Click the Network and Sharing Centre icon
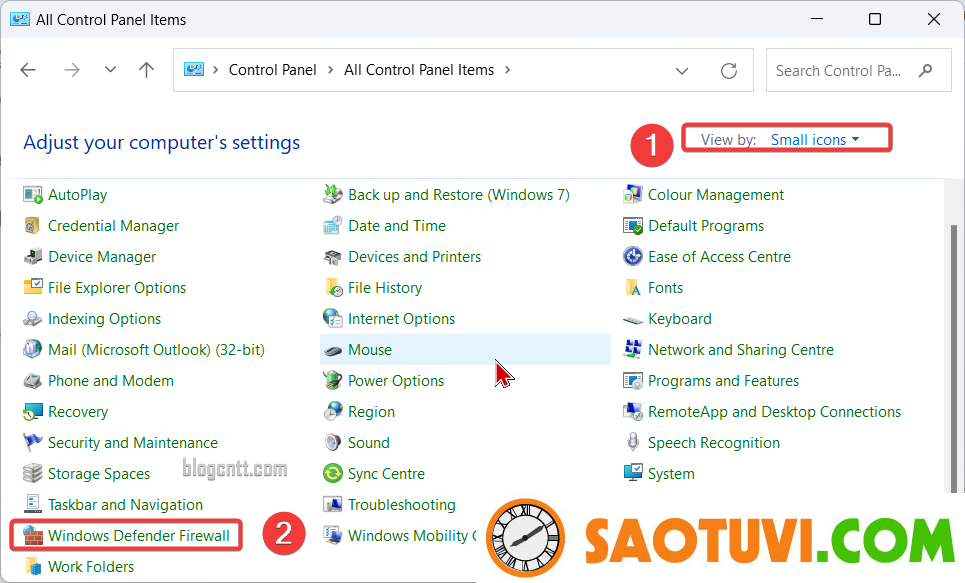The height and width of the screenshot is (583, 965). coord(633,350)
